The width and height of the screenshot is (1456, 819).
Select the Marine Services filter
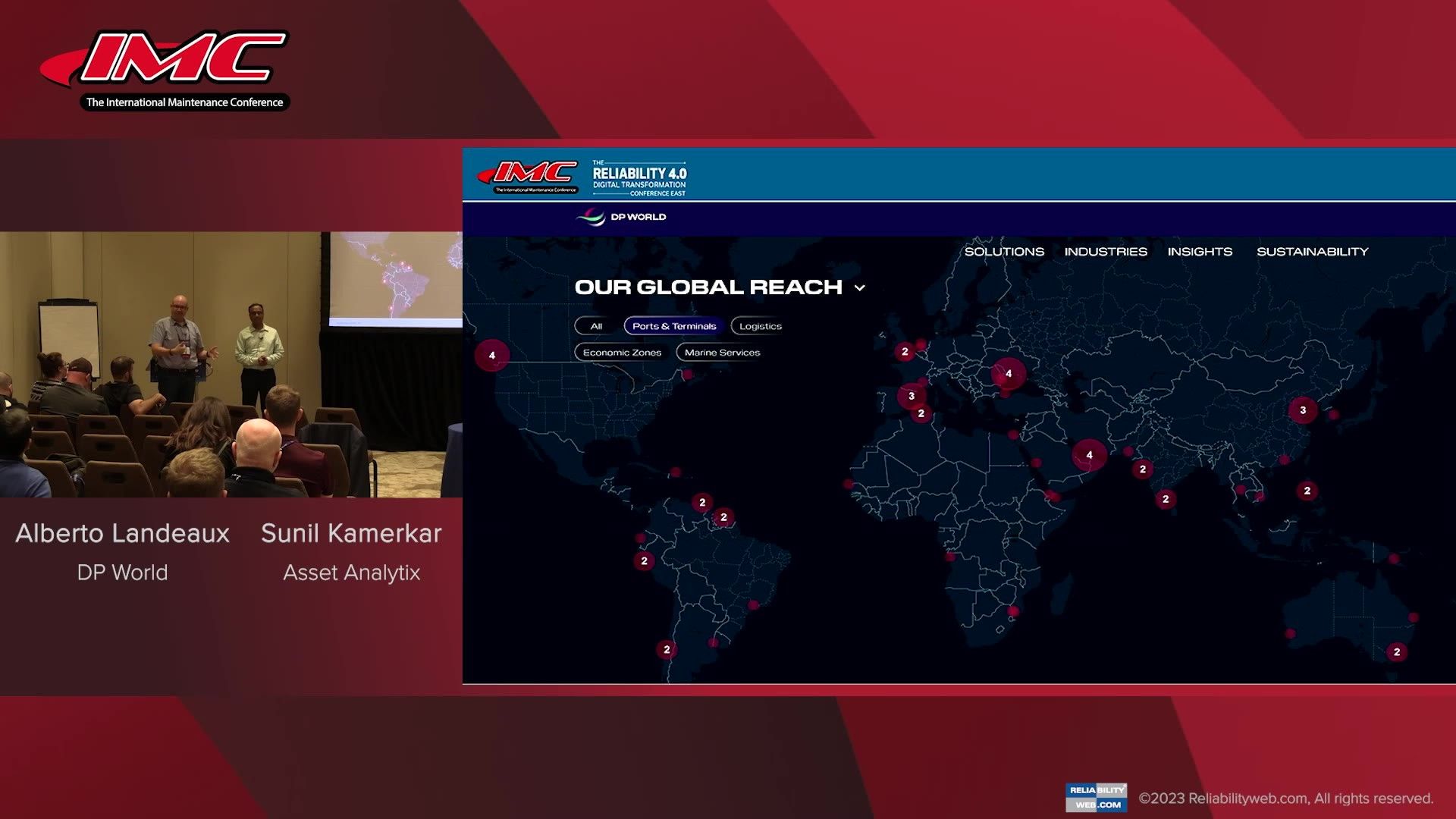pyautogui.click(x=721, y=353)
